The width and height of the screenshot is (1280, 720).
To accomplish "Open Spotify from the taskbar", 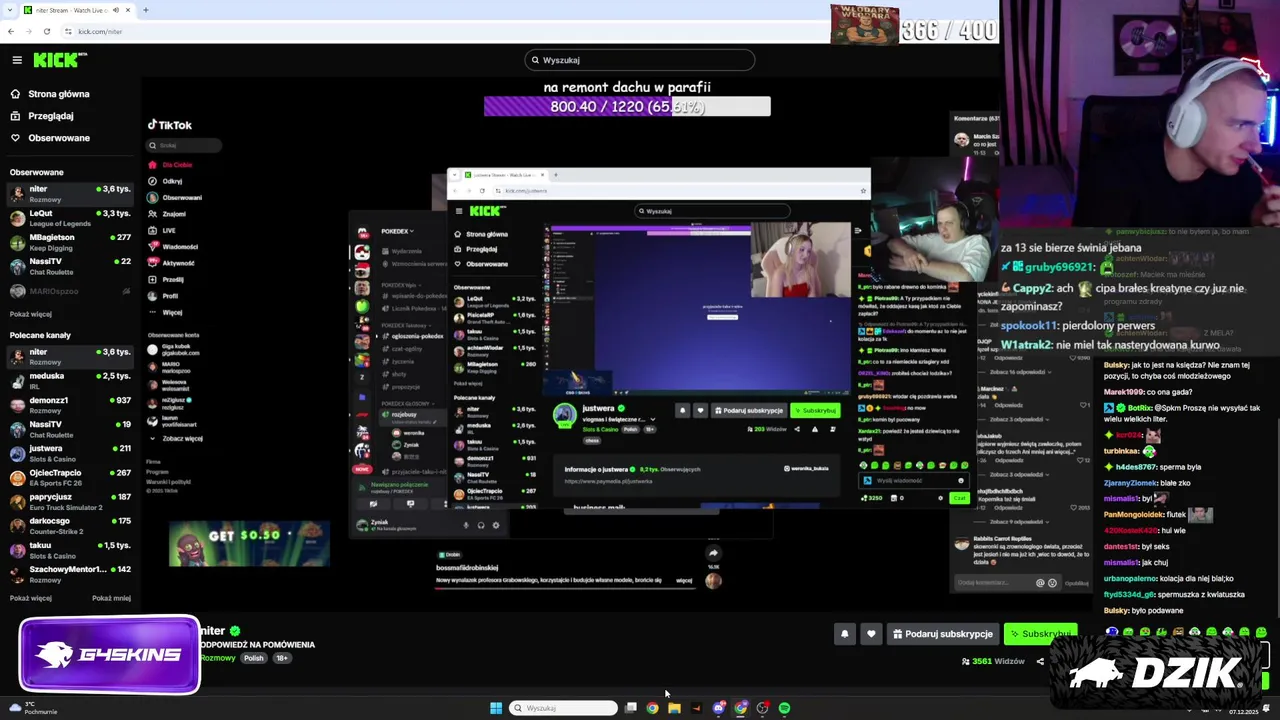I will pos(784,708).
